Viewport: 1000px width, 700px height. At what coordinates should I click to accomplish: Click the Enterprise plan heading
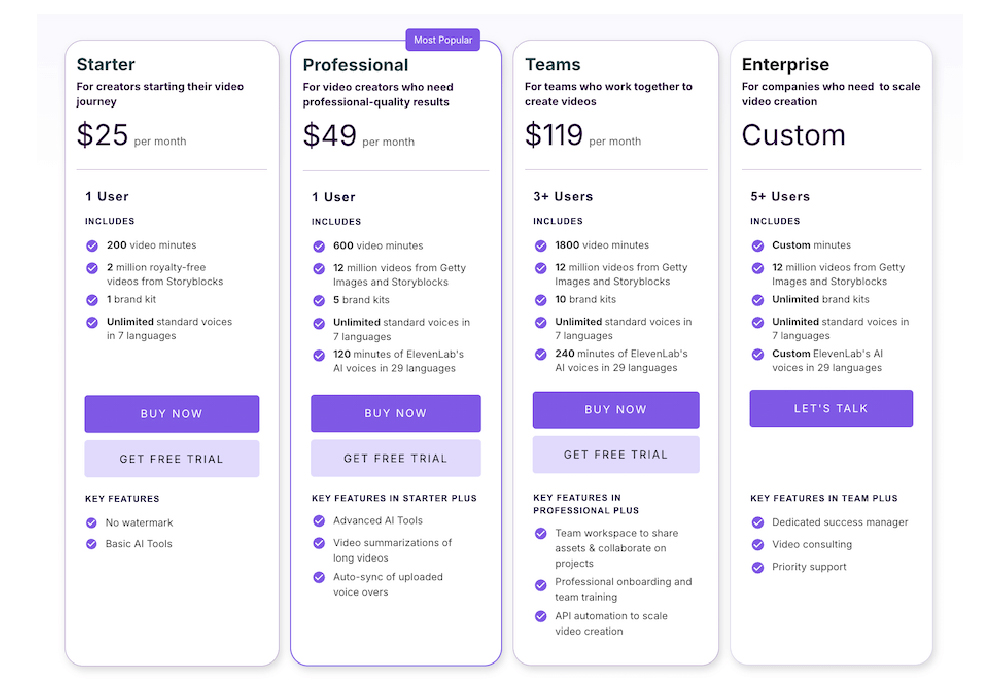click(785, 65)
